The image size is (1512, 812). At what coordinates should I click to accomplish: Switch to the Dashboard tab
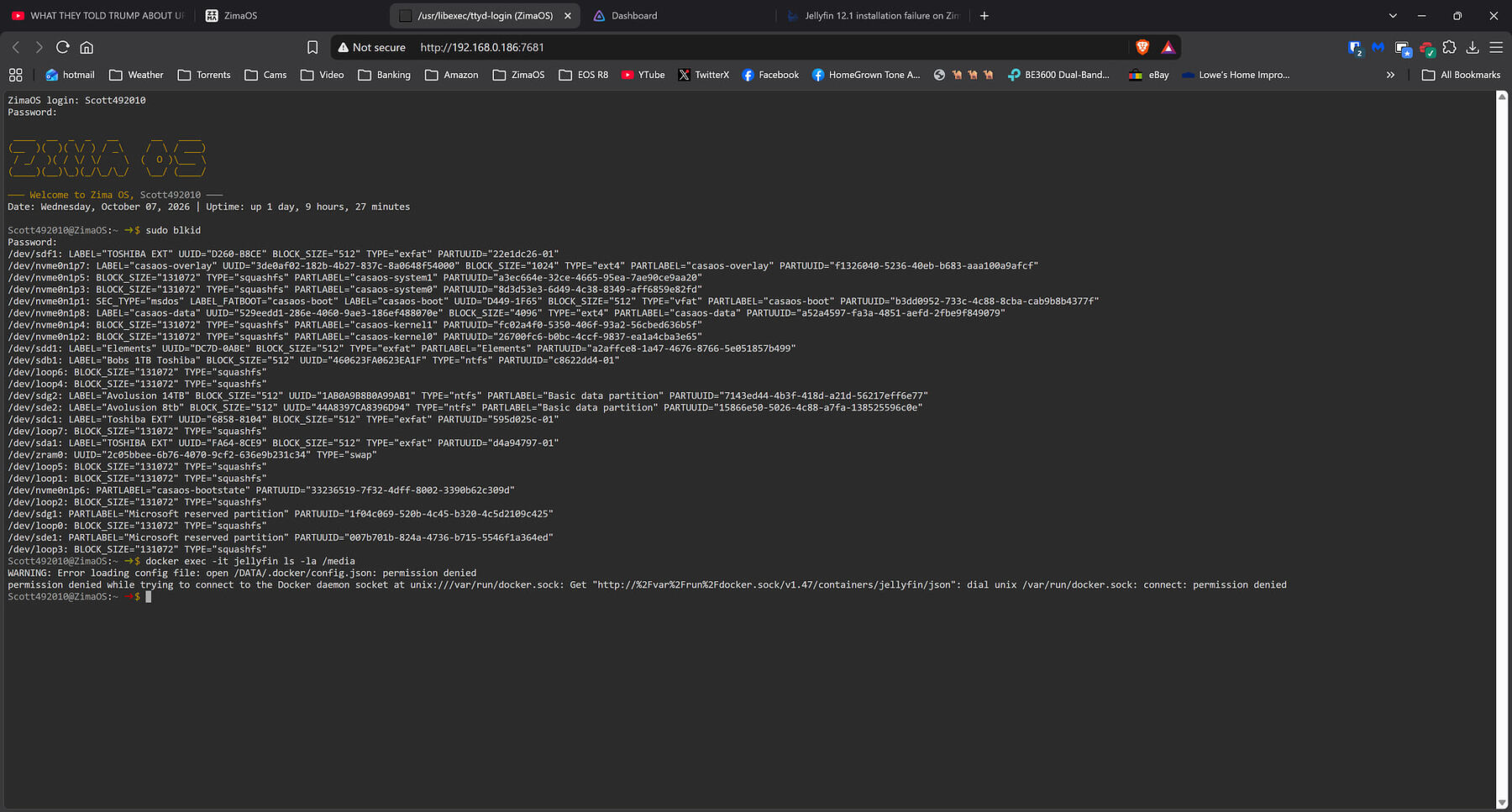(x=678, y=16)
